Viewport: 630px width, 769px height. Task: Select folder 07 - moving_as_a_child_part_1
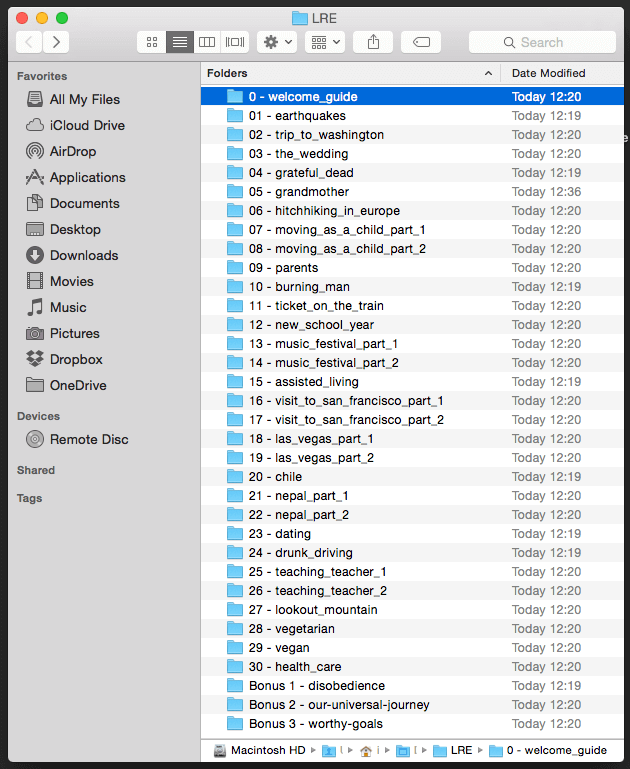tap(412, 230)
